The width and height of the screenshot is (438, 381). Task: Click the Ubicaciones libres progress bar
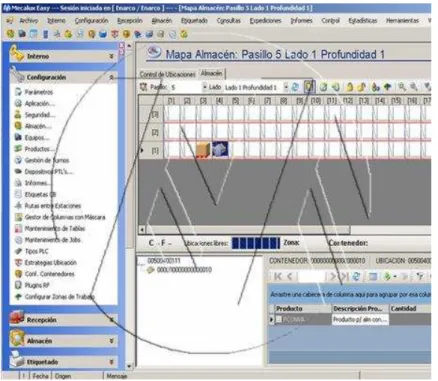pyautogui.click(x=256, y=243)
